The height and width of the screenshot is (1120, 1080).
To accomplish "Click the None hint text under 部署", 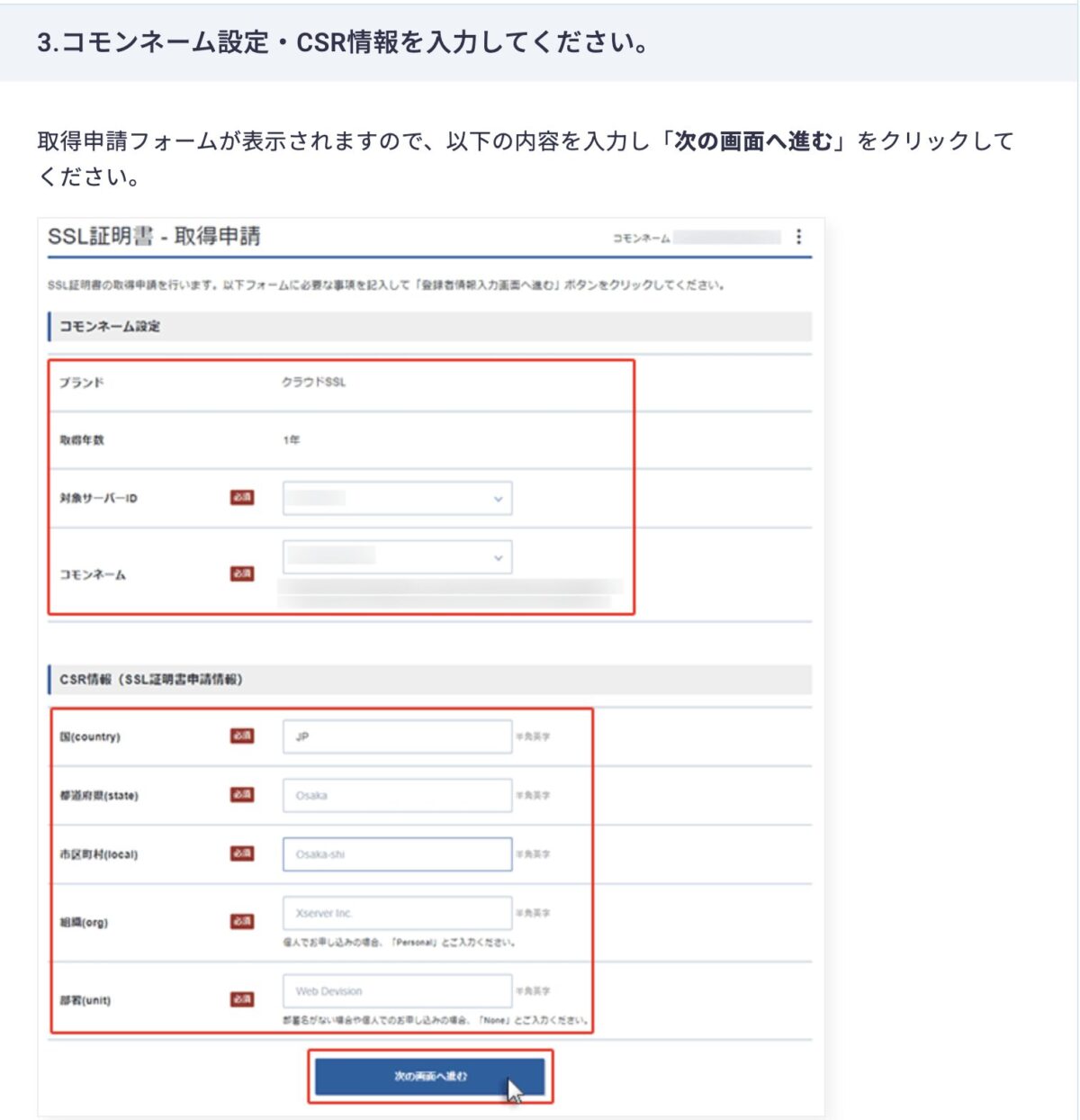I will tap(436, 1020).
